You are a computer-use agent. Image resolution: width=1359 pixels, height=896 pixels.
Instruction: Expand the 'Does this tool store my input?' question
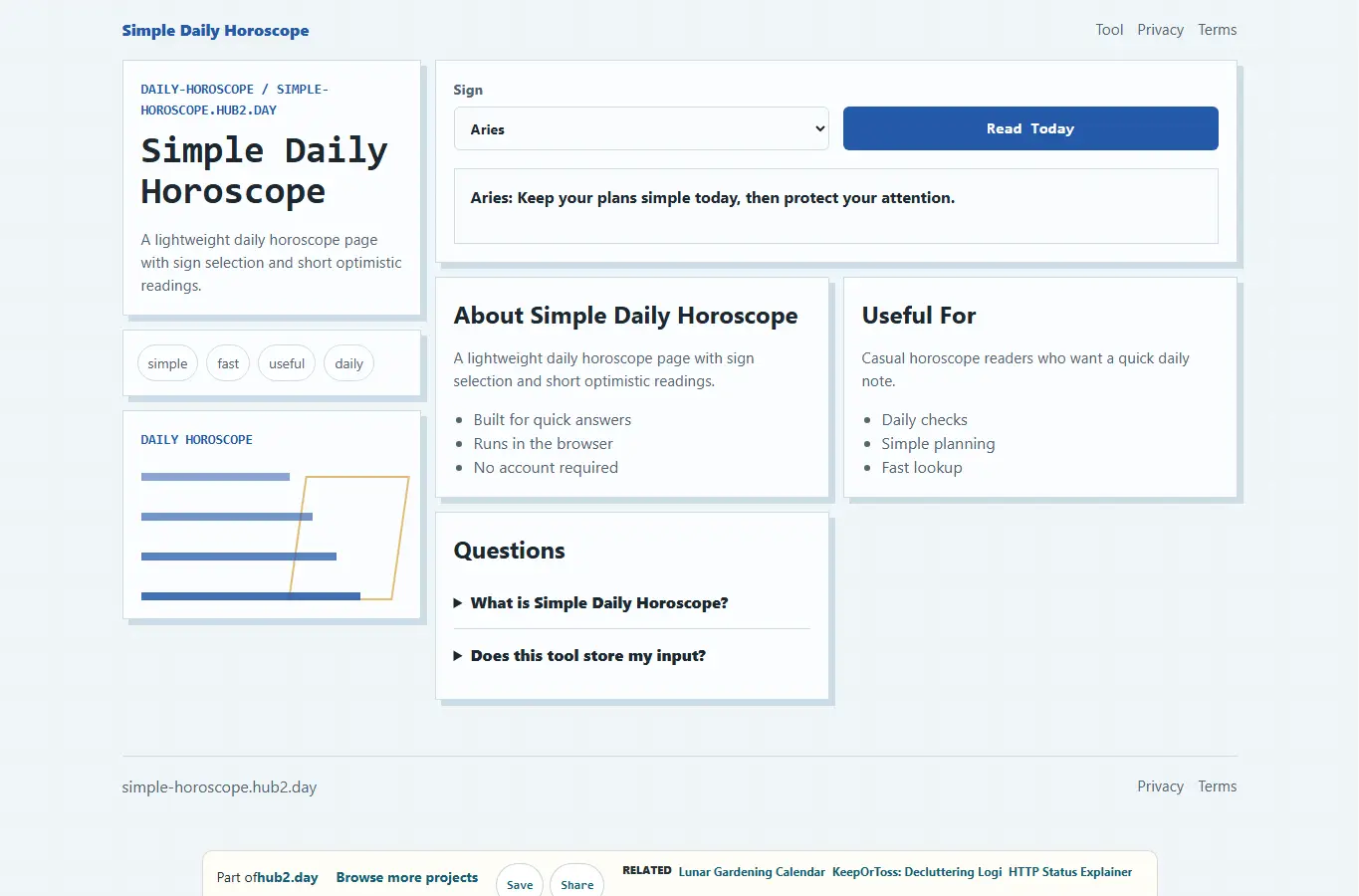[631, 656]
